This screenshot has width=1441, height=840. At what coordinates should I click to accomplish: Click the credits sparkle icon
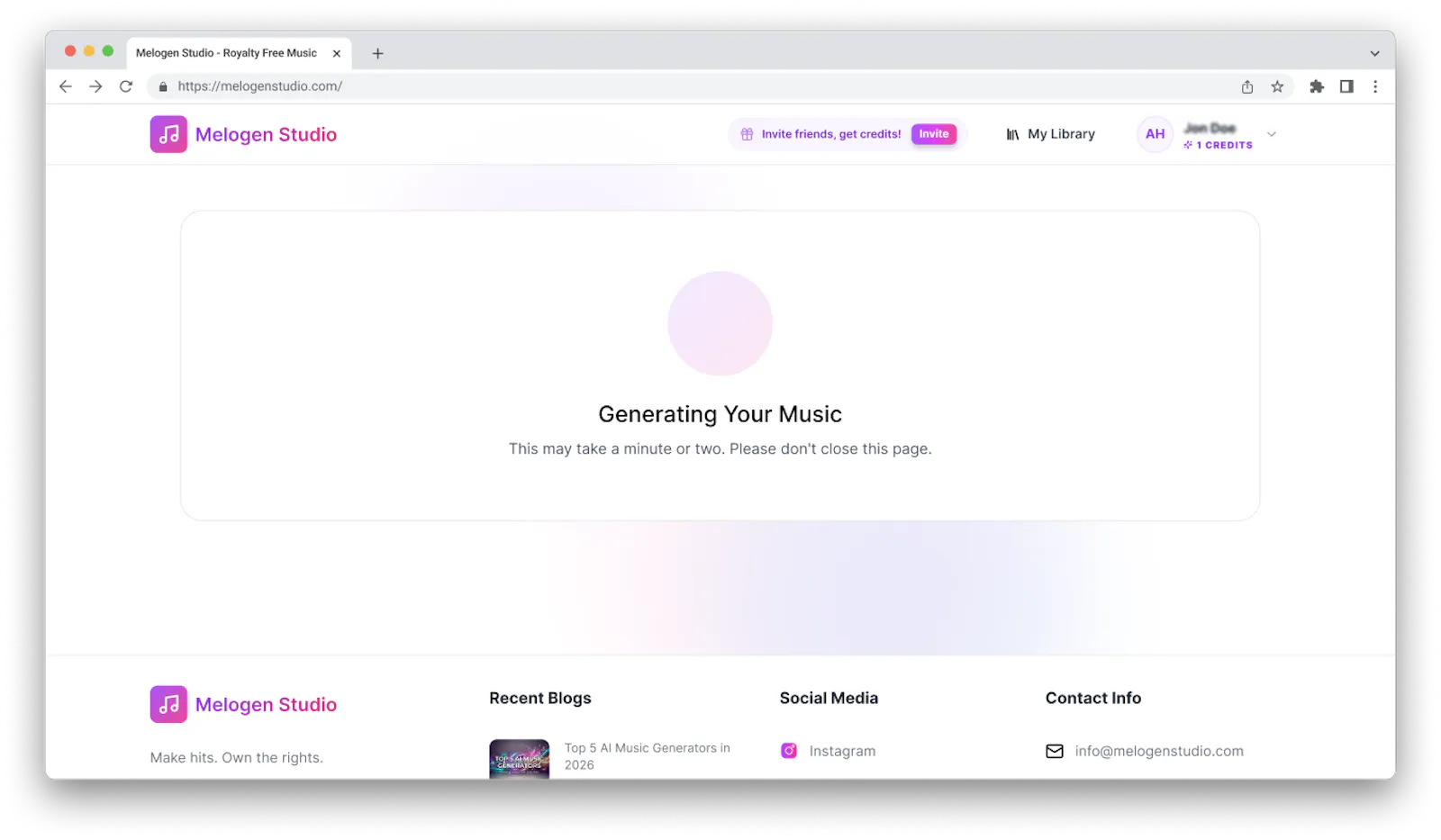pos(1188,145)
